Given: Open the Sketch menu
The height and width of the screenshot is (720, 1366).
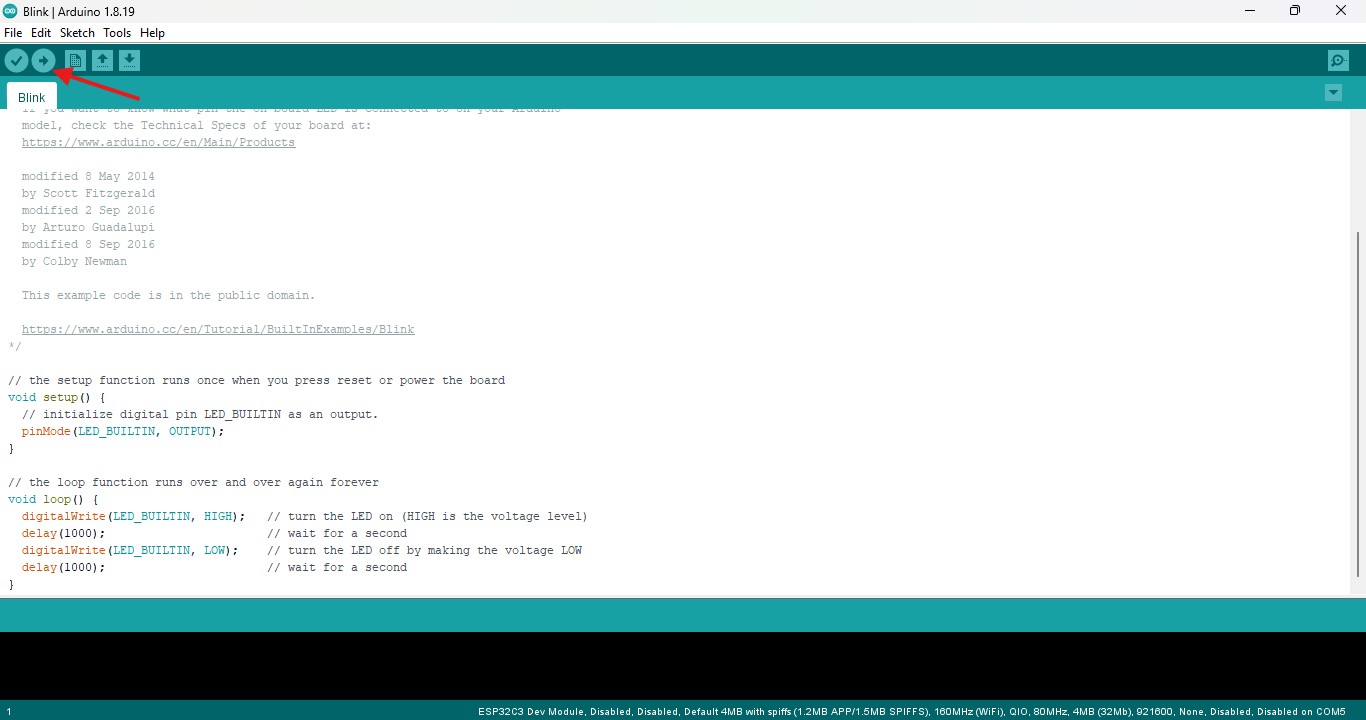Looking at the screenshot, I should coord(77,33).
